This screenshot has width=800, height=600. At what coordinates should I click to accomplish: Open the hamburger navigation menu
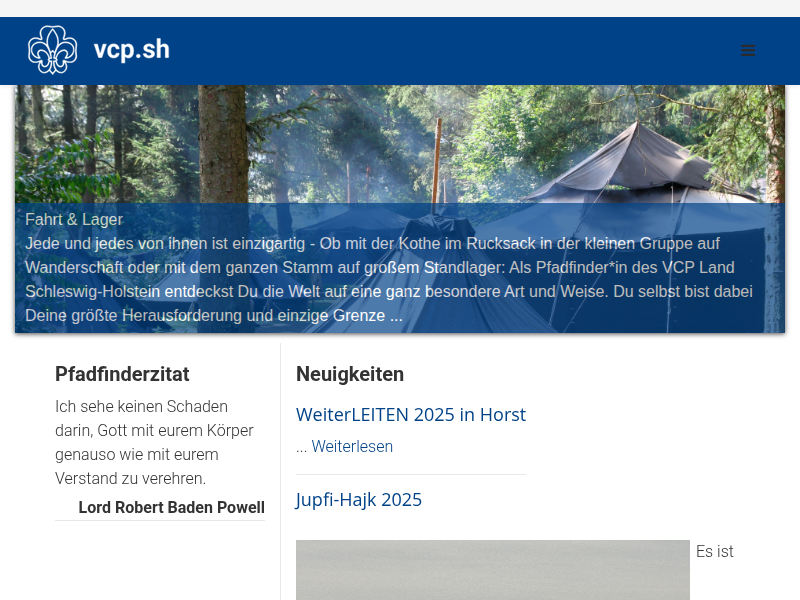747,50
